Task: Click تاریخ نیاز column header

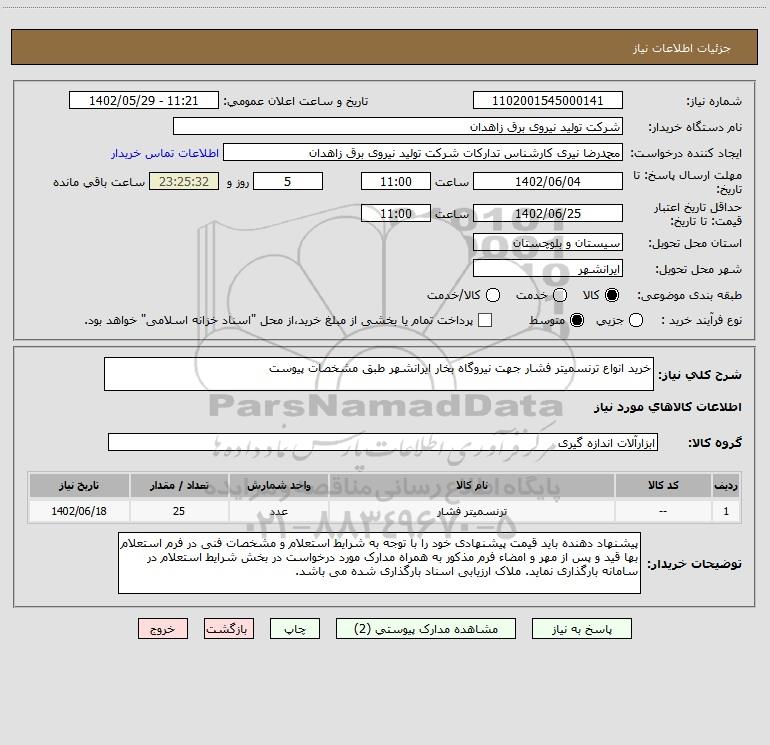Action: [79, 485]
